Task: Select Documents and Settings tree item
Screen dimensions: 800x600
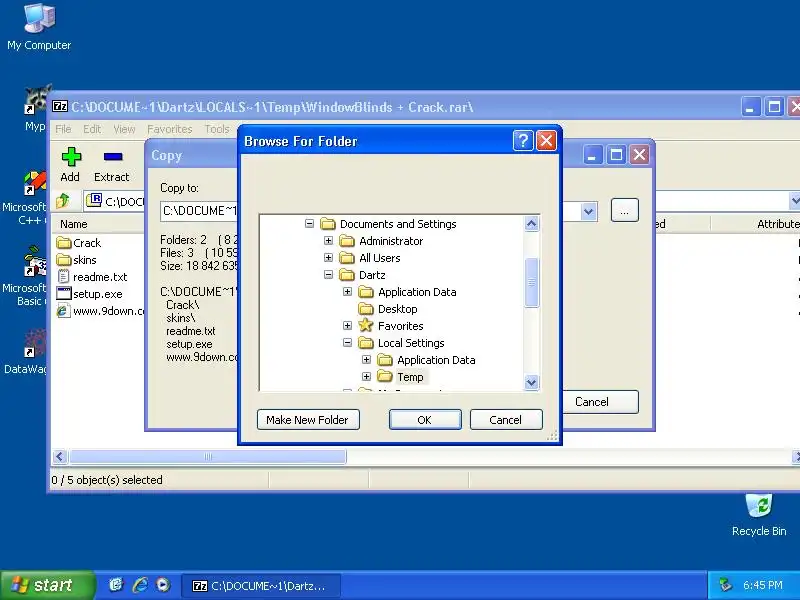Action: (x=398, y=224)
